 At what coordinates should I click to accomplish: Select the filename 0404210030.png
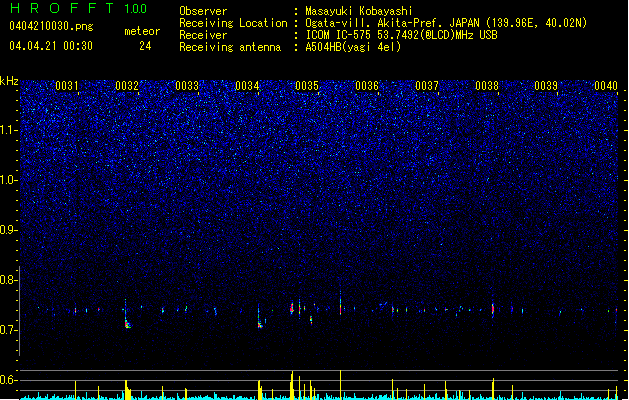click(51, 26)
